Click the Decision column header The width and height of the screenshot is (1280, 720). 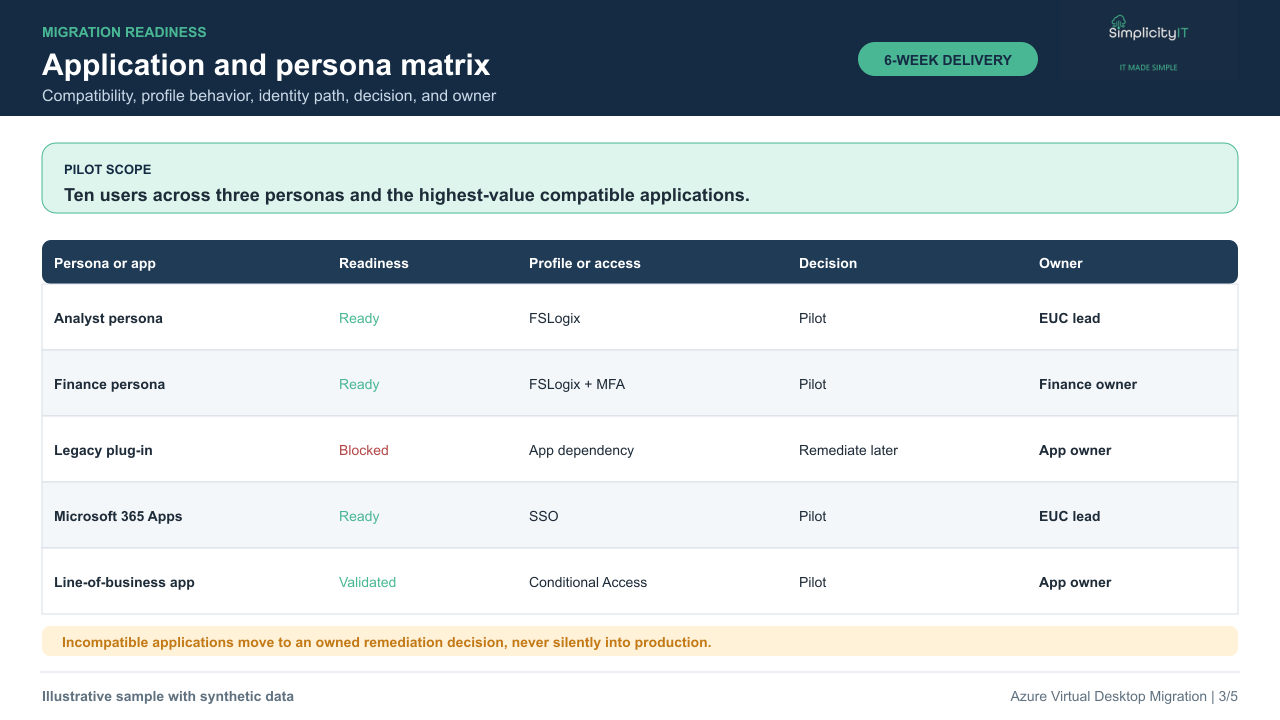click(x=828, y=263)
